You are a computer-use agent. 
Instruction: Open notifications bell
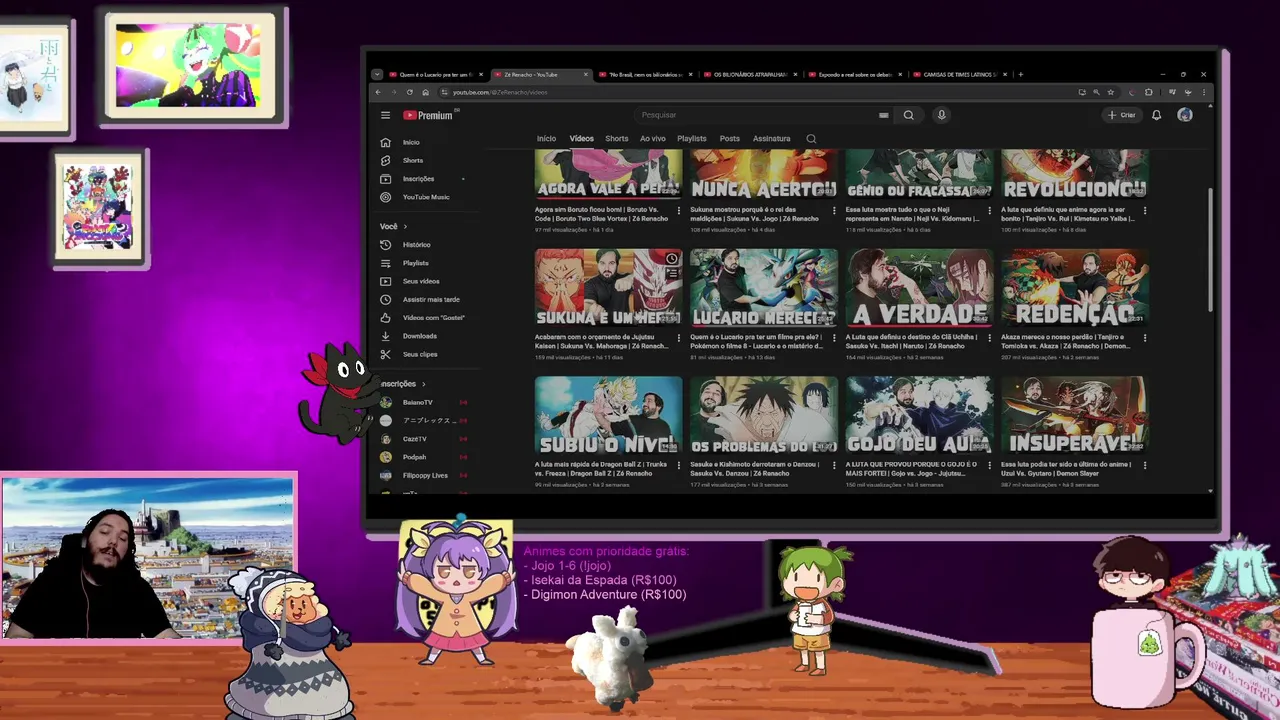click(1156, 115)
